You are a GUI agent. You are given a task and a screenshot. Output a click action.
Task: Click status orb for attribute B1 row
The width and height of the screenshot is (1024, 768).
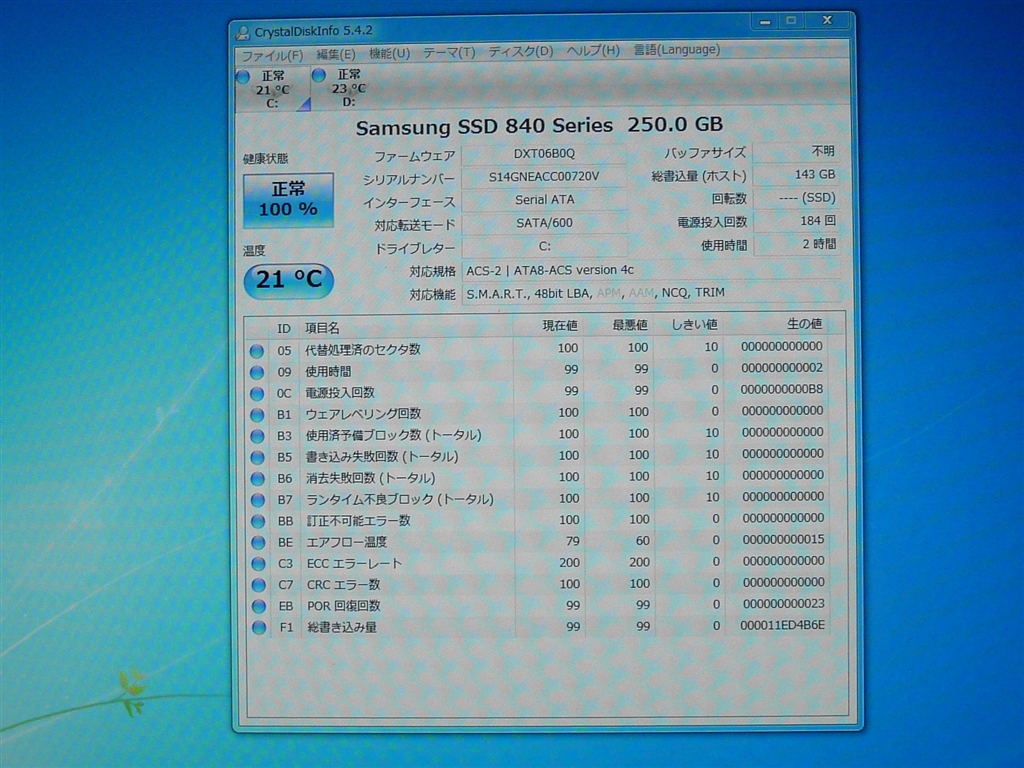click(257, 414)
